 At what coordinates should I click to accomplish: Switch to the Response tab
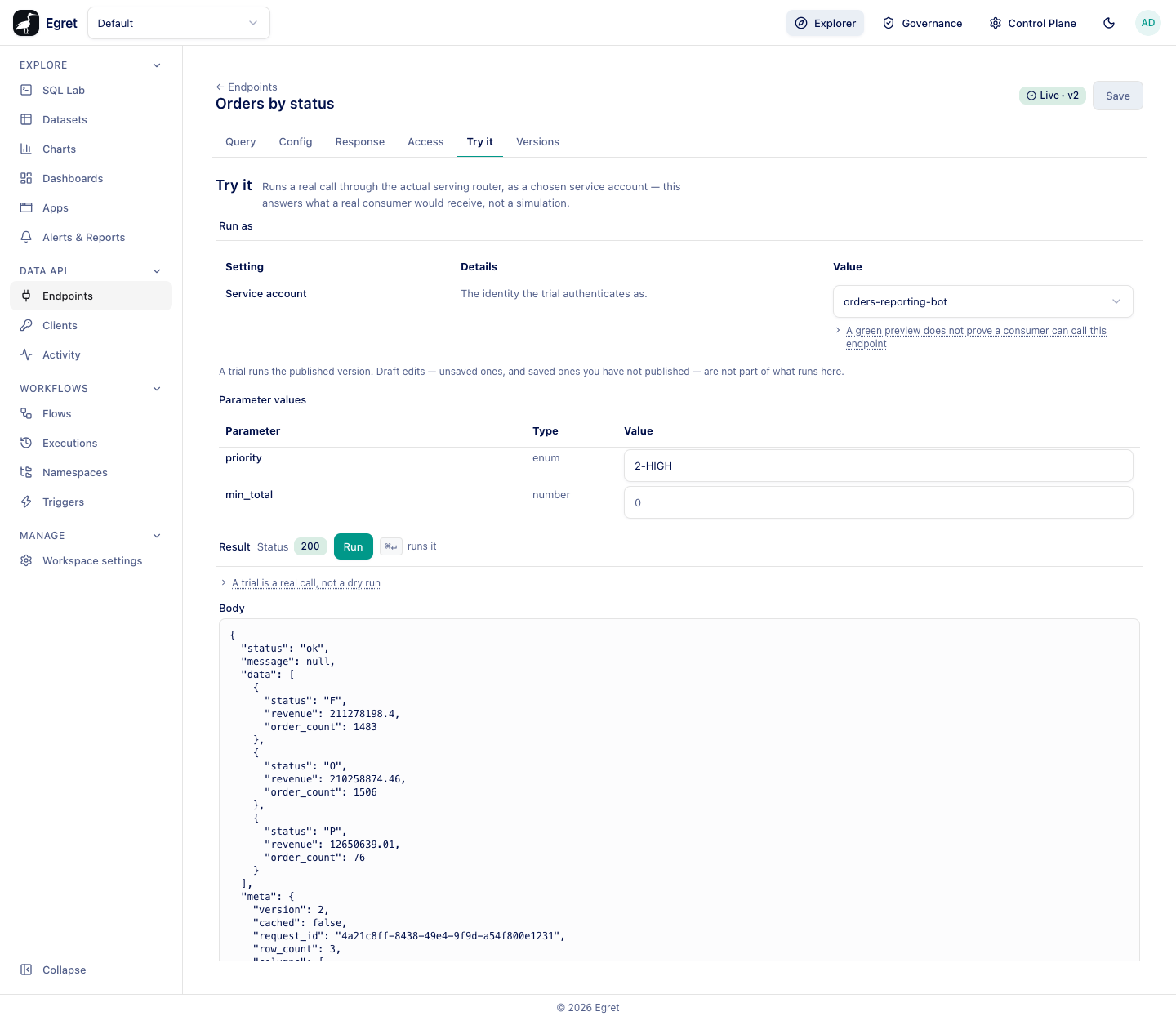(x=360, y=142)
